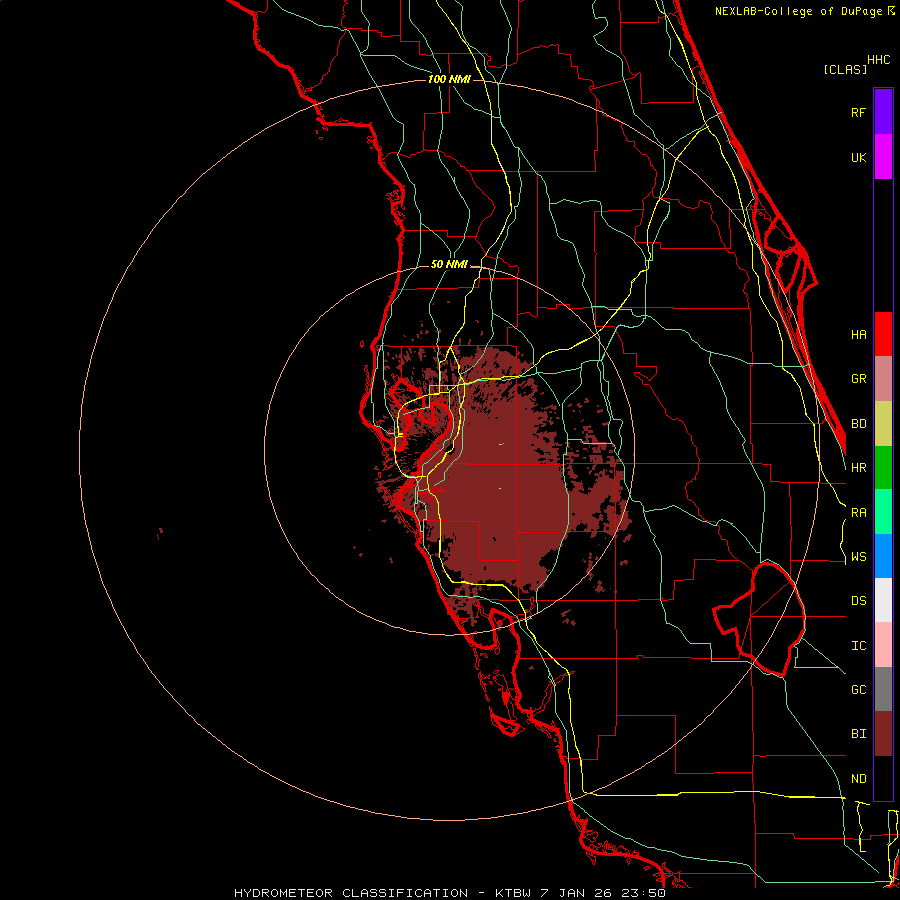The height and width of the screenshot is (900, 900).
Task: Click the IC legend label
Action: coord(858,646)
